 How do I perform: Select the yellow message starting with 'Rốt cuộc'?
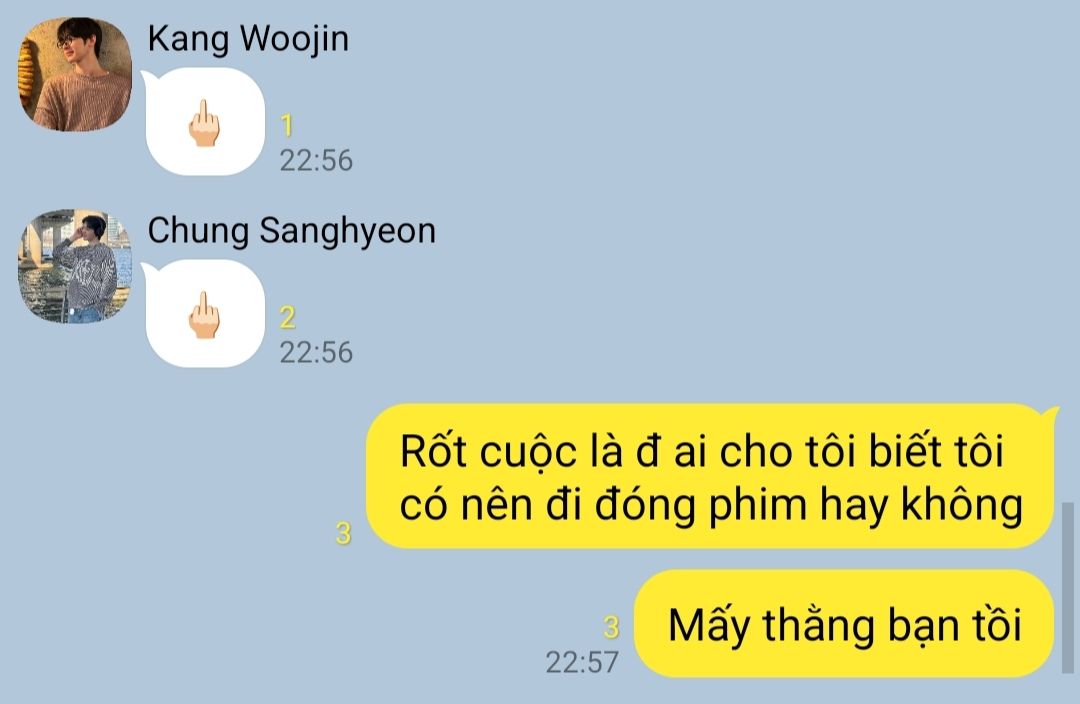point(709,477)
